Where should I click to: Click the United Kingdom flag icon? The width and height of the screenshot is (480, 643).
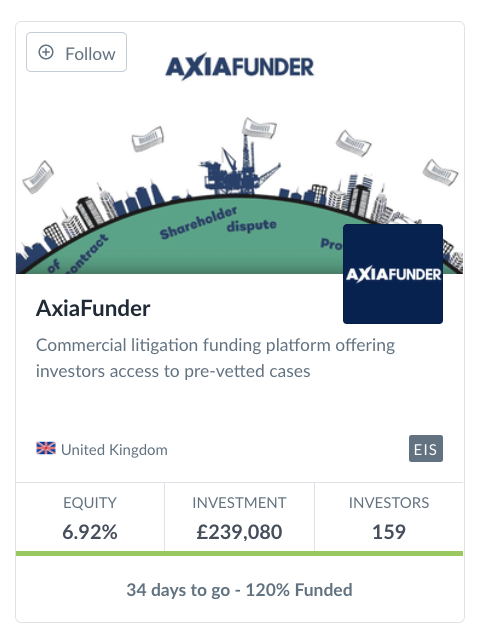tap(46, 448)
